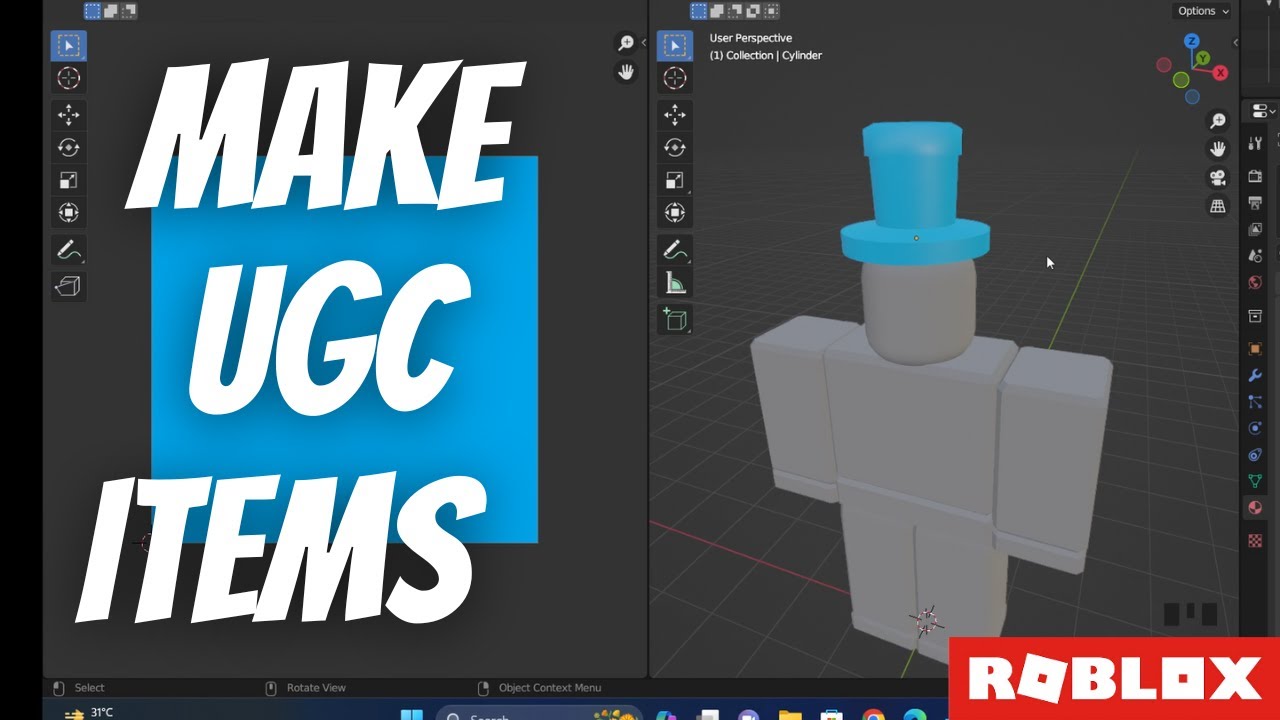The image size is (1280, 720).
Task: Activate the Rotate tool in left editor
Action: tap(68, 147)
